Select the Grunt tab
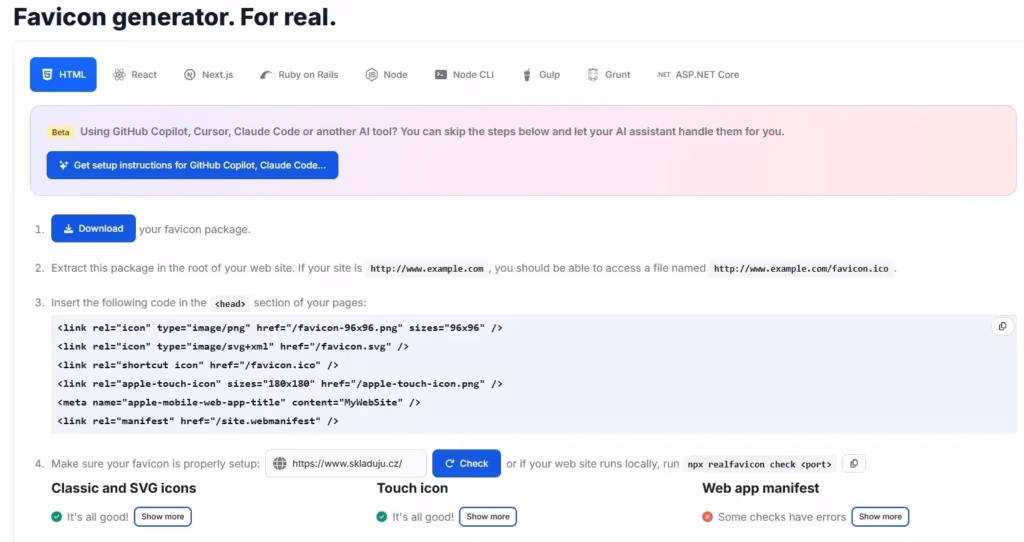 point(609,75)
